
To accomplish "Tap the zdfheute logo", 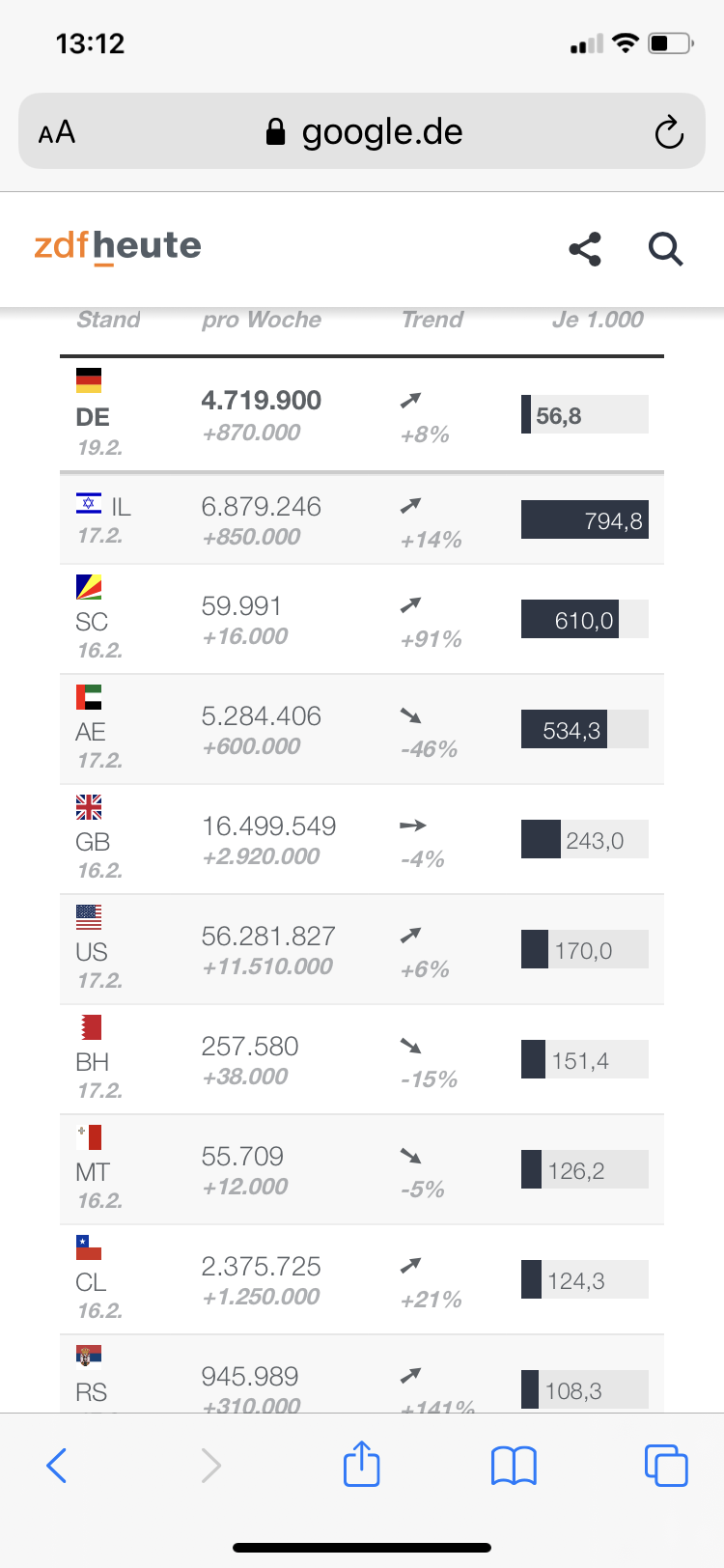I will [118, 247].
